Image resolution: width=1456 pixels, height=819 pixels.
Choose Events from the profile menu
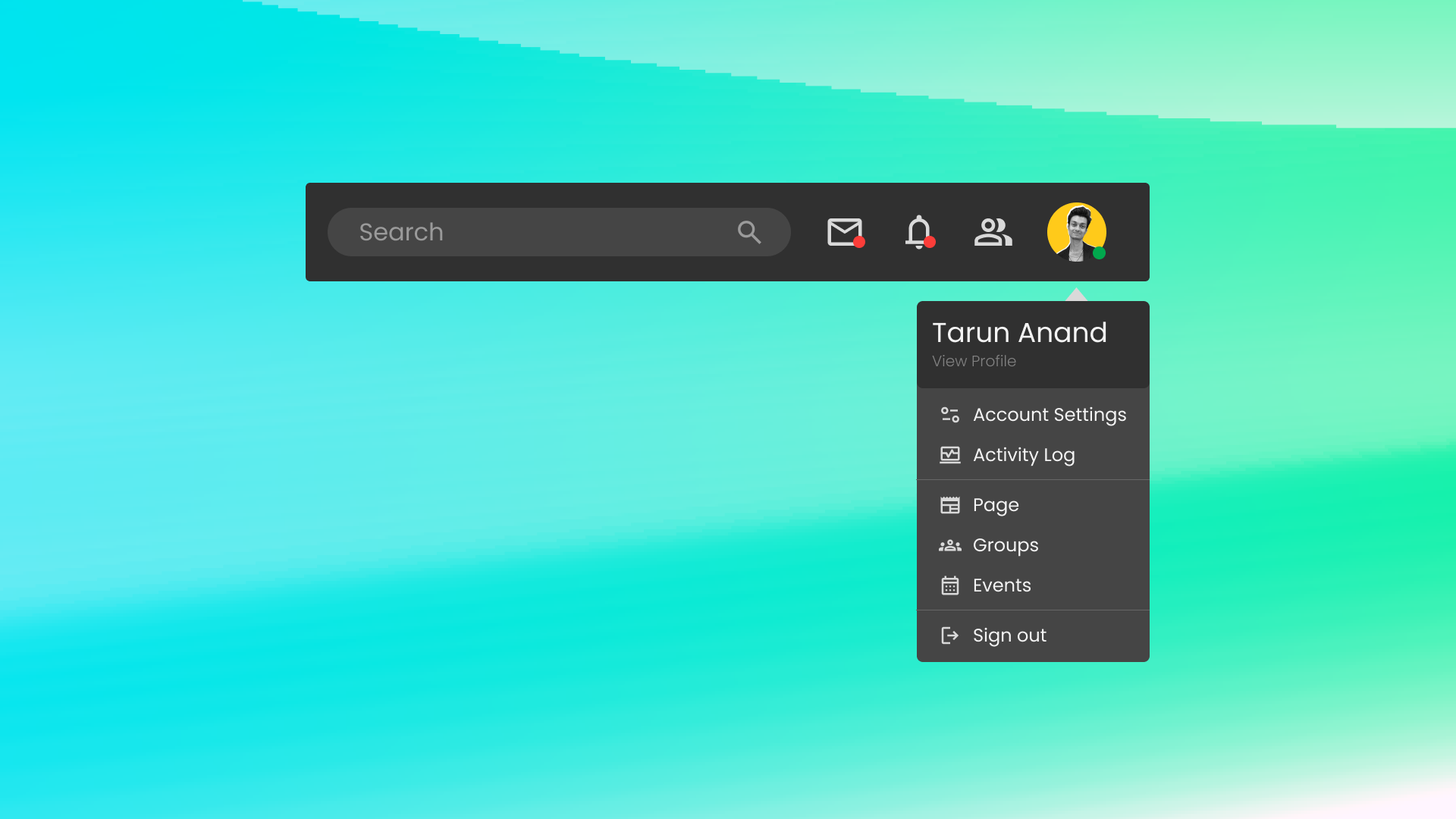click(1001, 585)
